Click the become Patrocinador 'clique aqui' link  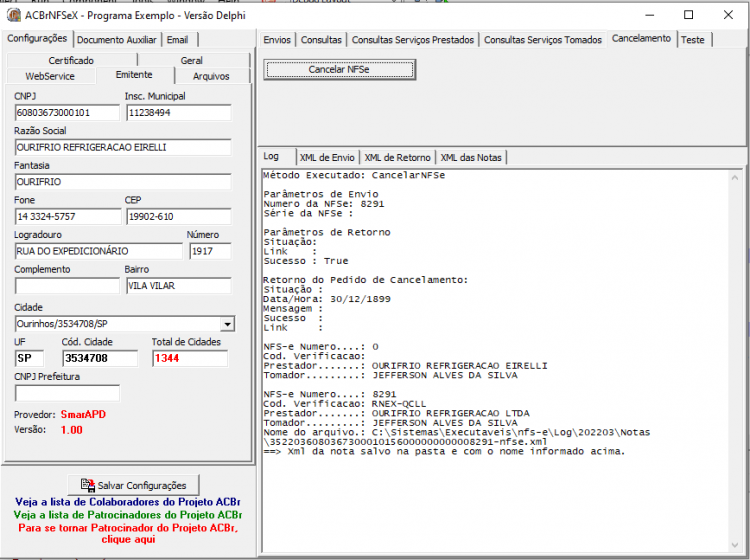(x=128, y=534)
